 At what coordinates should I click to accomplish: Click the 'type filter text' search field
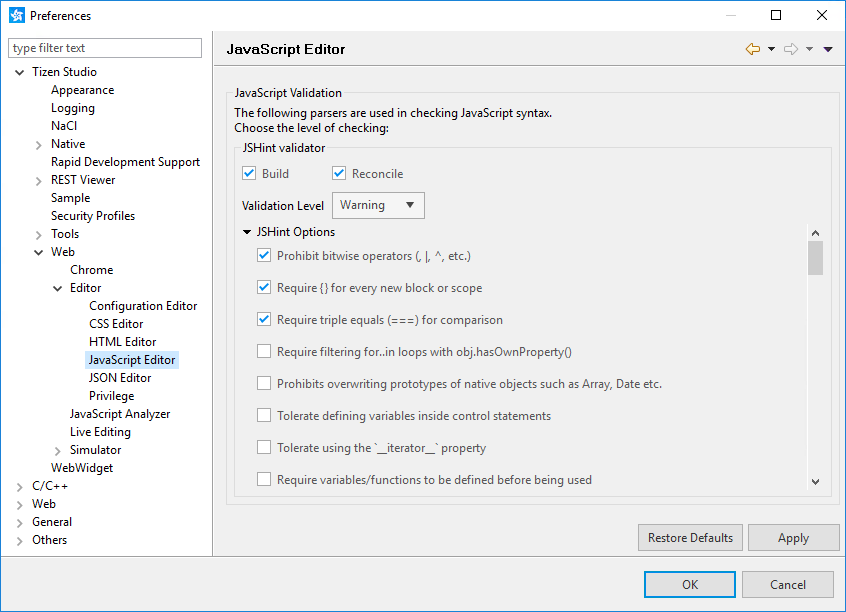[x=104, y=48]
